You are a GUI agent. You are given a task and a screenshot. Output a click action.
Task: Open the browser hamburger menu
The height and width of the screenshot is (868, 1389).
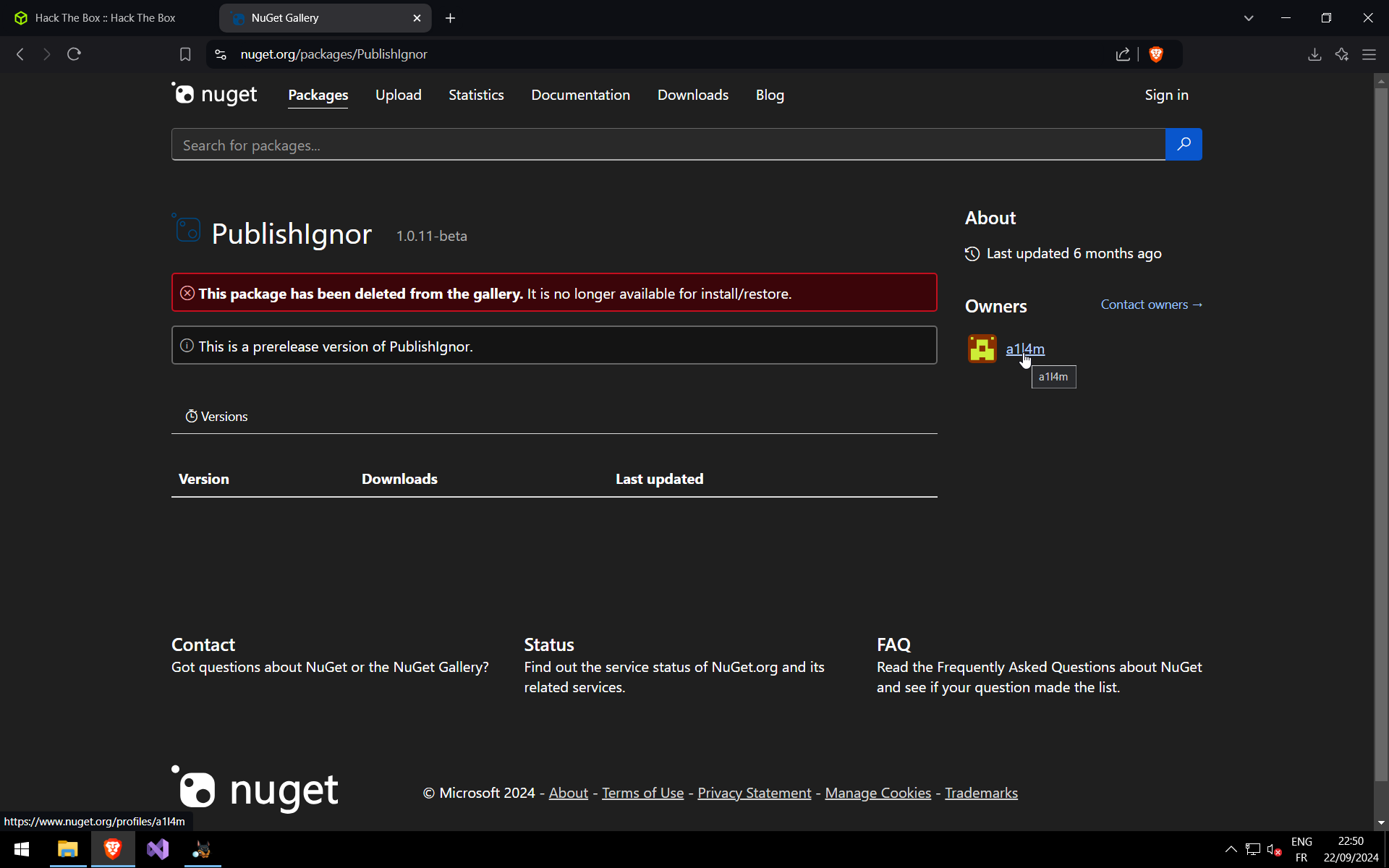tap(1369, 54)
